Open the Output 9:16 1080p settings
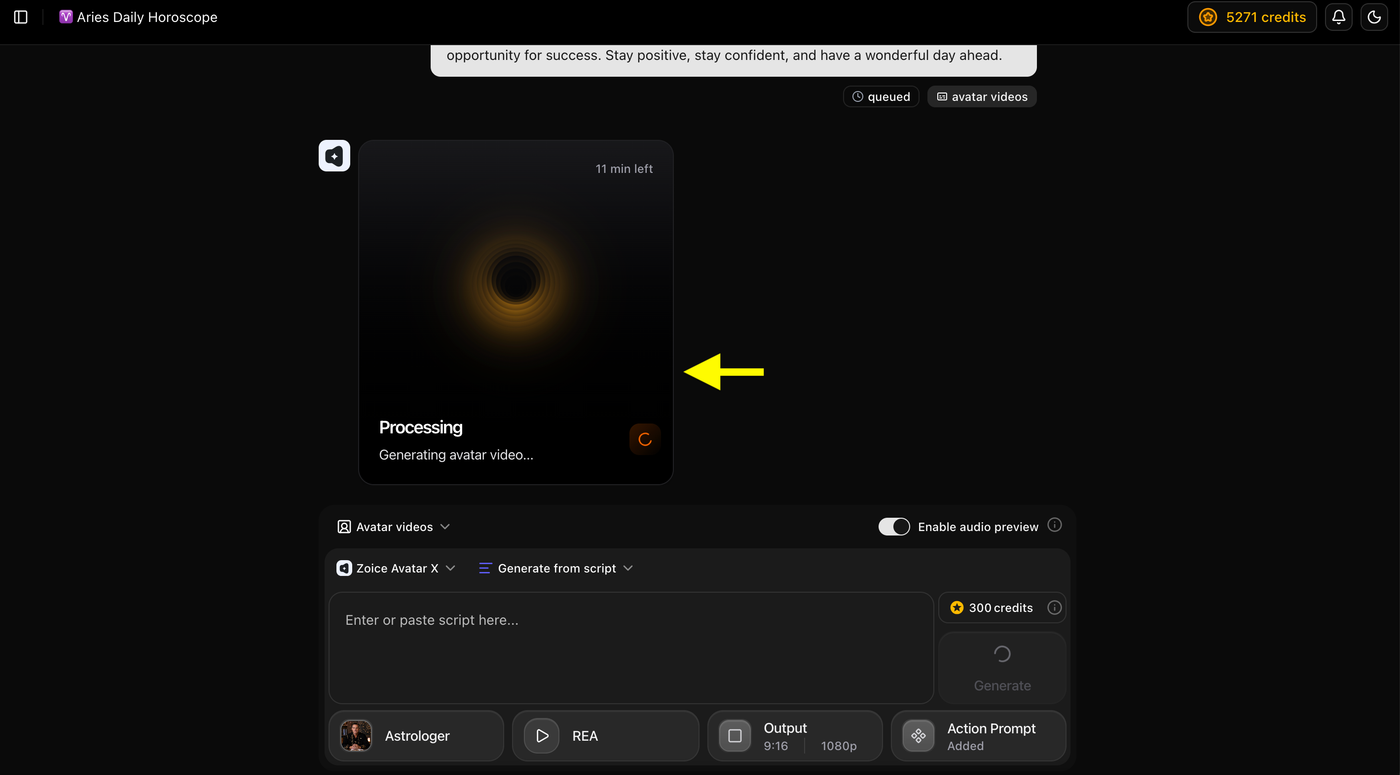Viewport: 1400px width, 775px height. click(795, 736)
